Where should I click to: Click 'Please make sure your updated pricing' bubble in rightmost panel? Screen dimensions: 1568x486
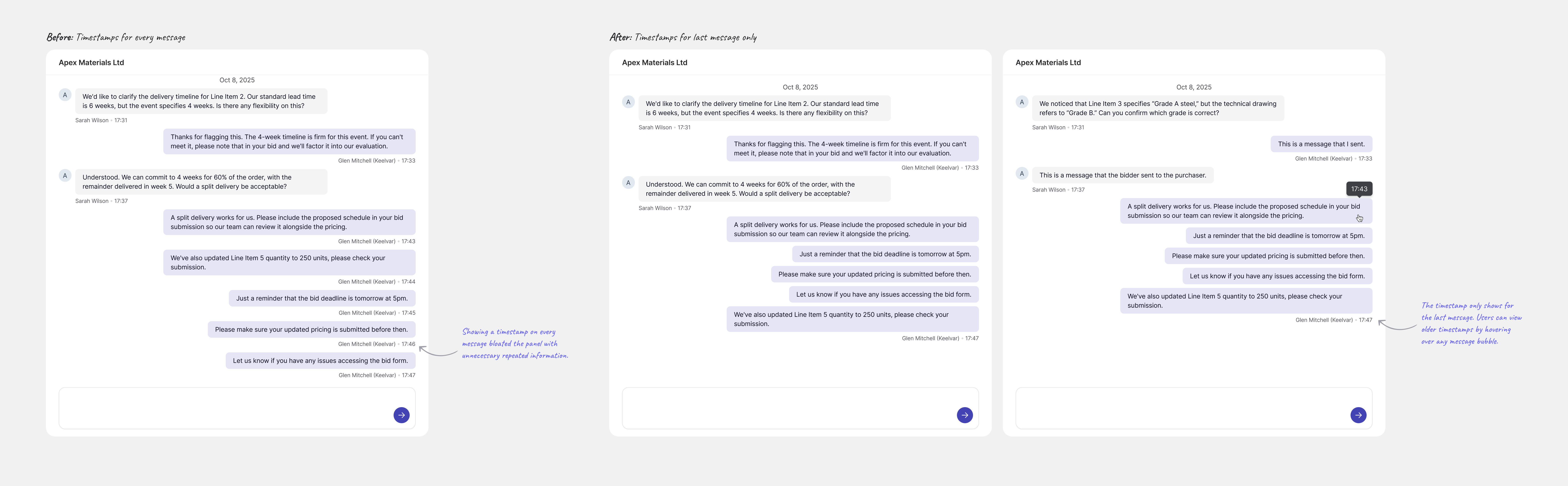[x=1268, y=256]
